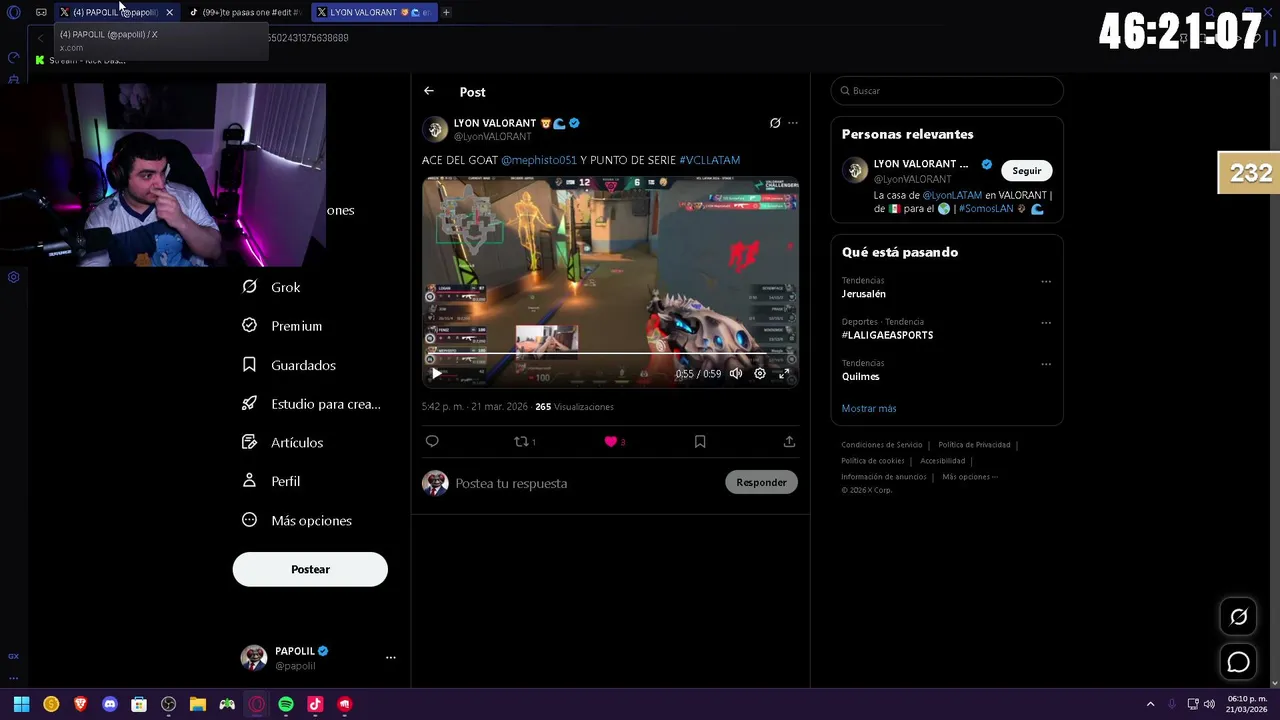Viewport: 1280px width, 720px height.
Task: Open @LyonLATAM link in bio
Action: click(952, 195)
